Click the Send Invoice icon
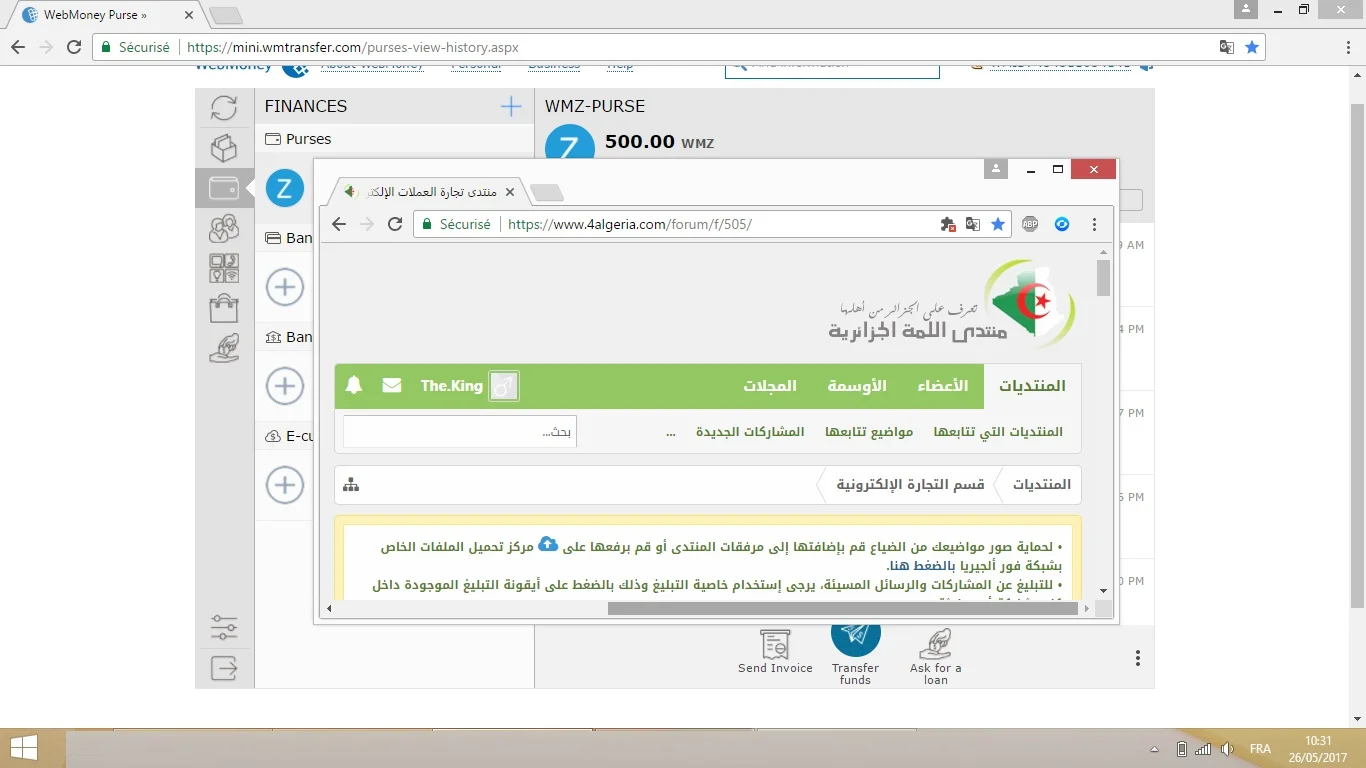Screen dimensions: 1366x768 pyautogui.click(x=775, y=644)
